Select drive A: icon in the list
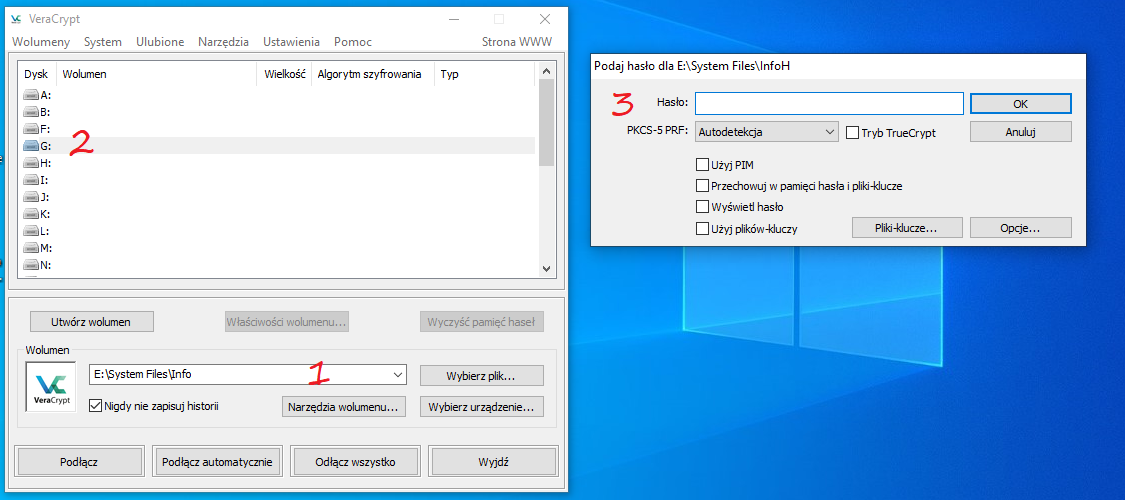Viewport: 1125px width, 500px height. click(32, 95)
